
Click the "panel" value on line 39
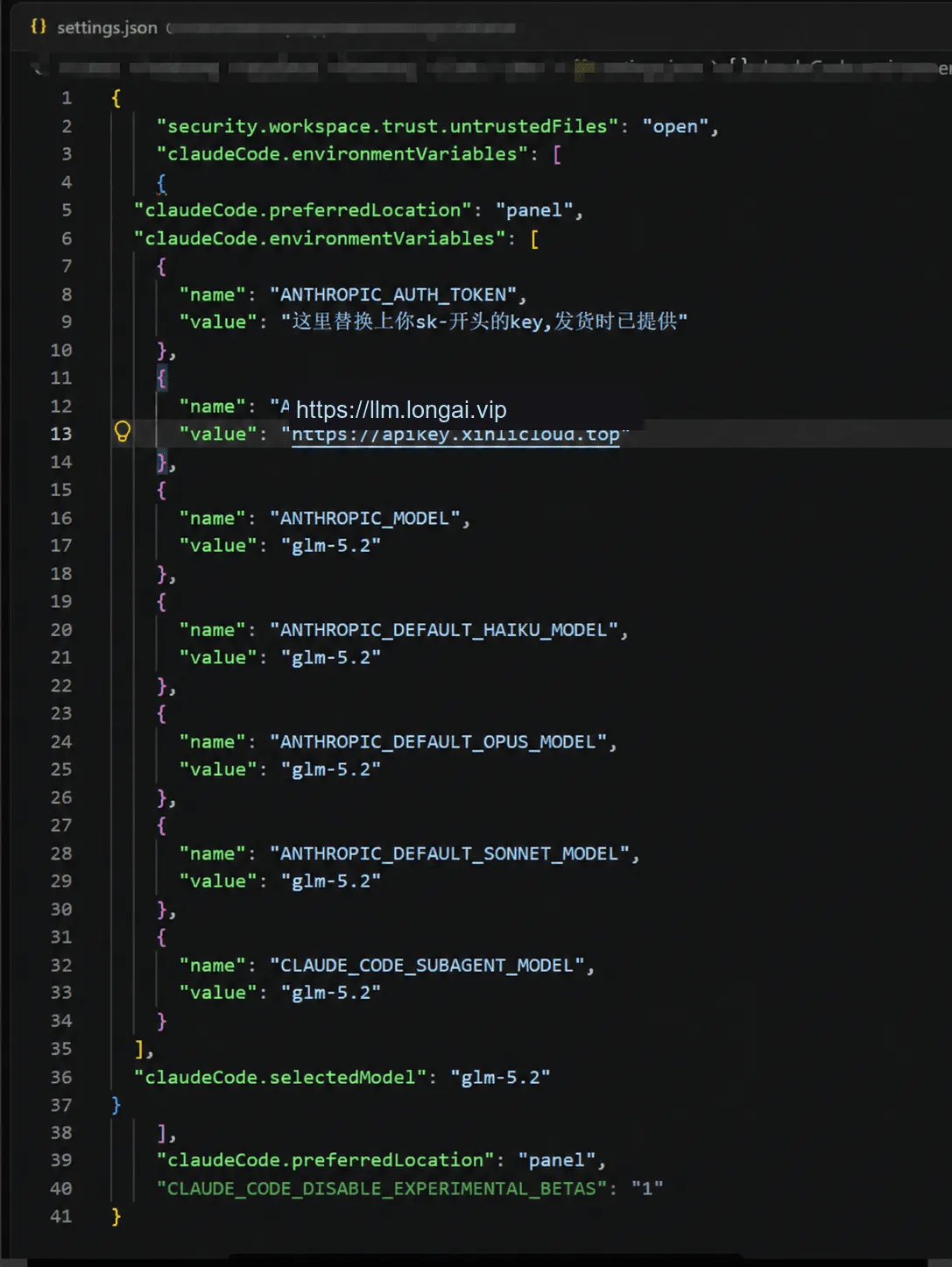click(557, 1160)
